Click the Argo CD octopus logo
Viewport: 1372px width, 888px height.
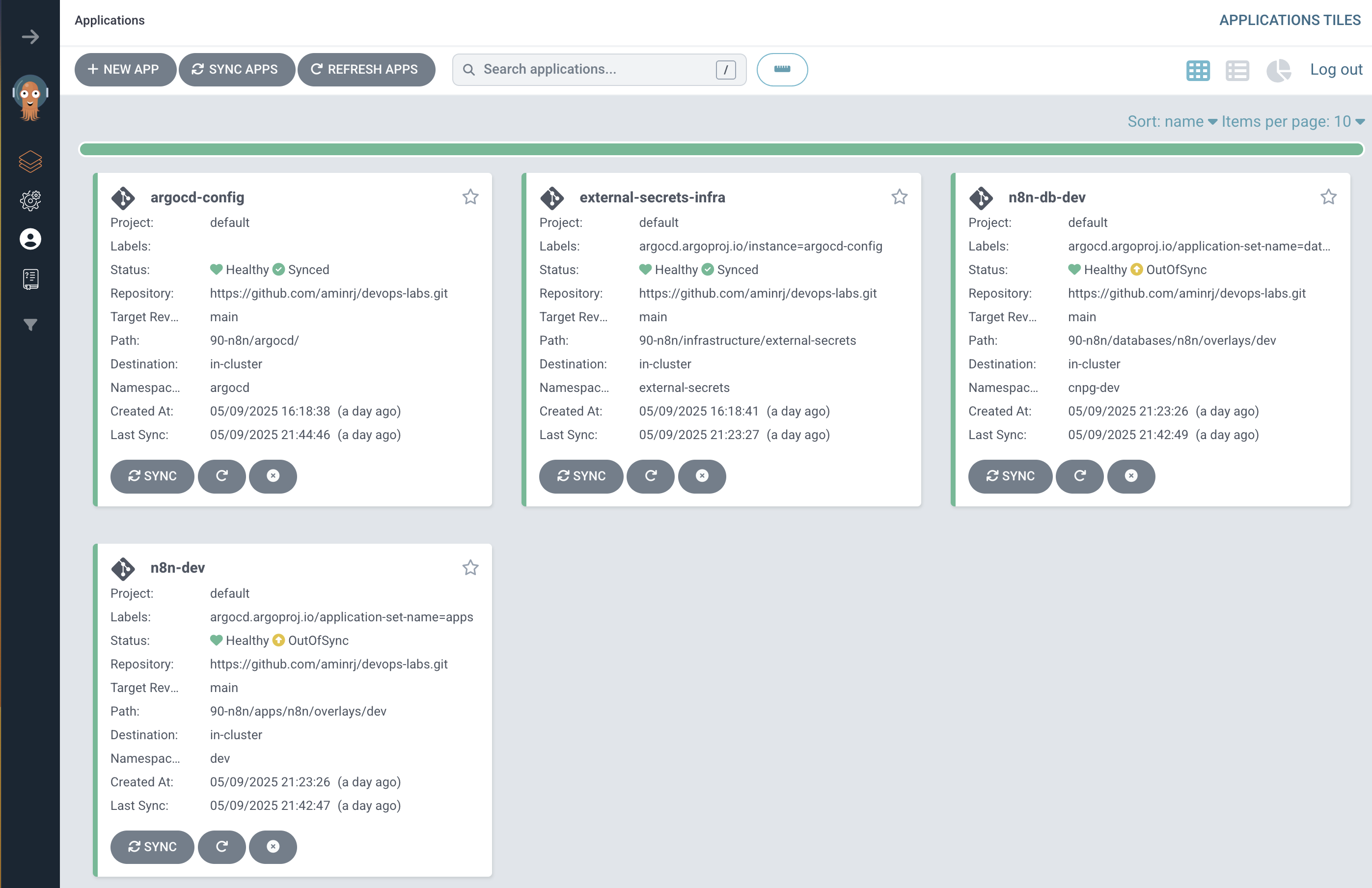tap(30, 97)
